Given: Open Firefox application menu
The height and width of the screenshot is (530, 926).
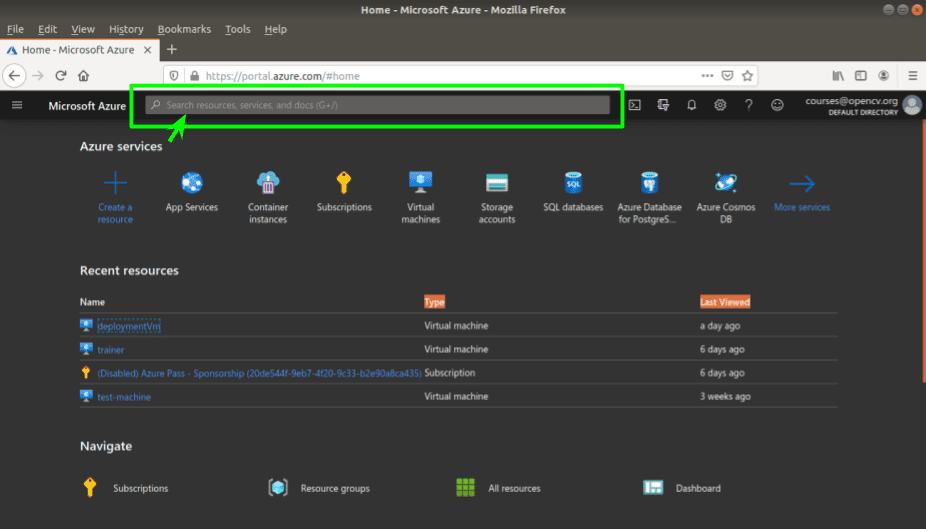Looking at the screenshot, I should click(912, 76).
